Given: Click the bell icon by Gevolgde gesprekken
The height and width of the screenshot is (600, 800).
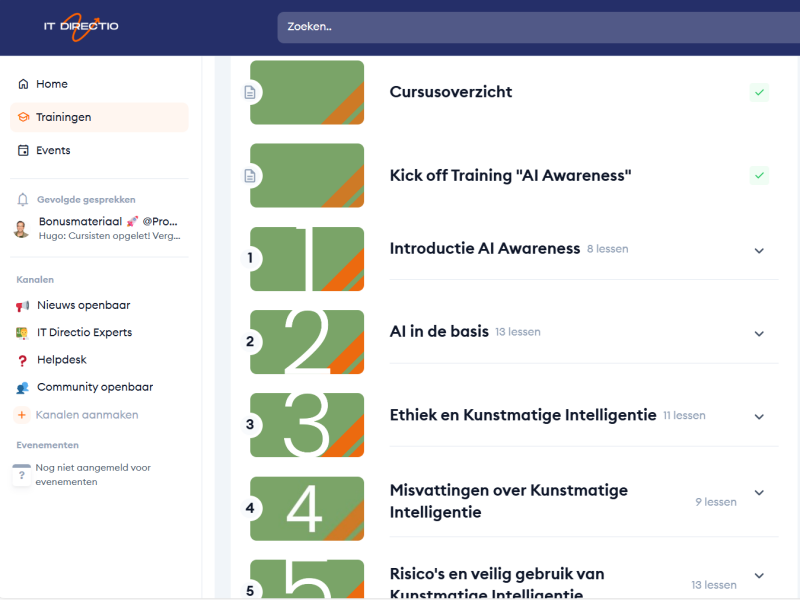Looking at the screenshot, I should (x=23, y=200).
